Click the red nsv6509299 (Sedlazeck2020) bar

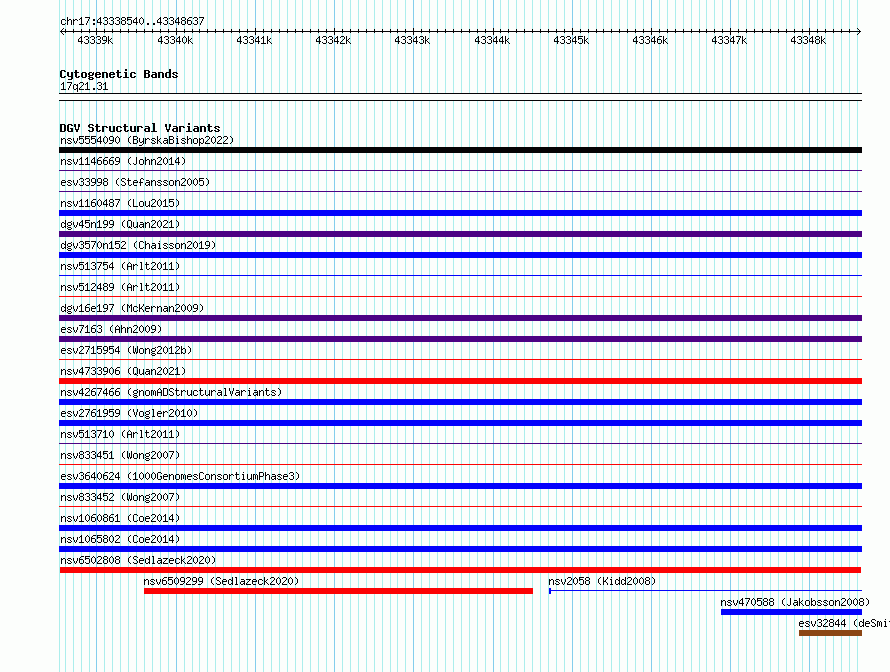338,591
